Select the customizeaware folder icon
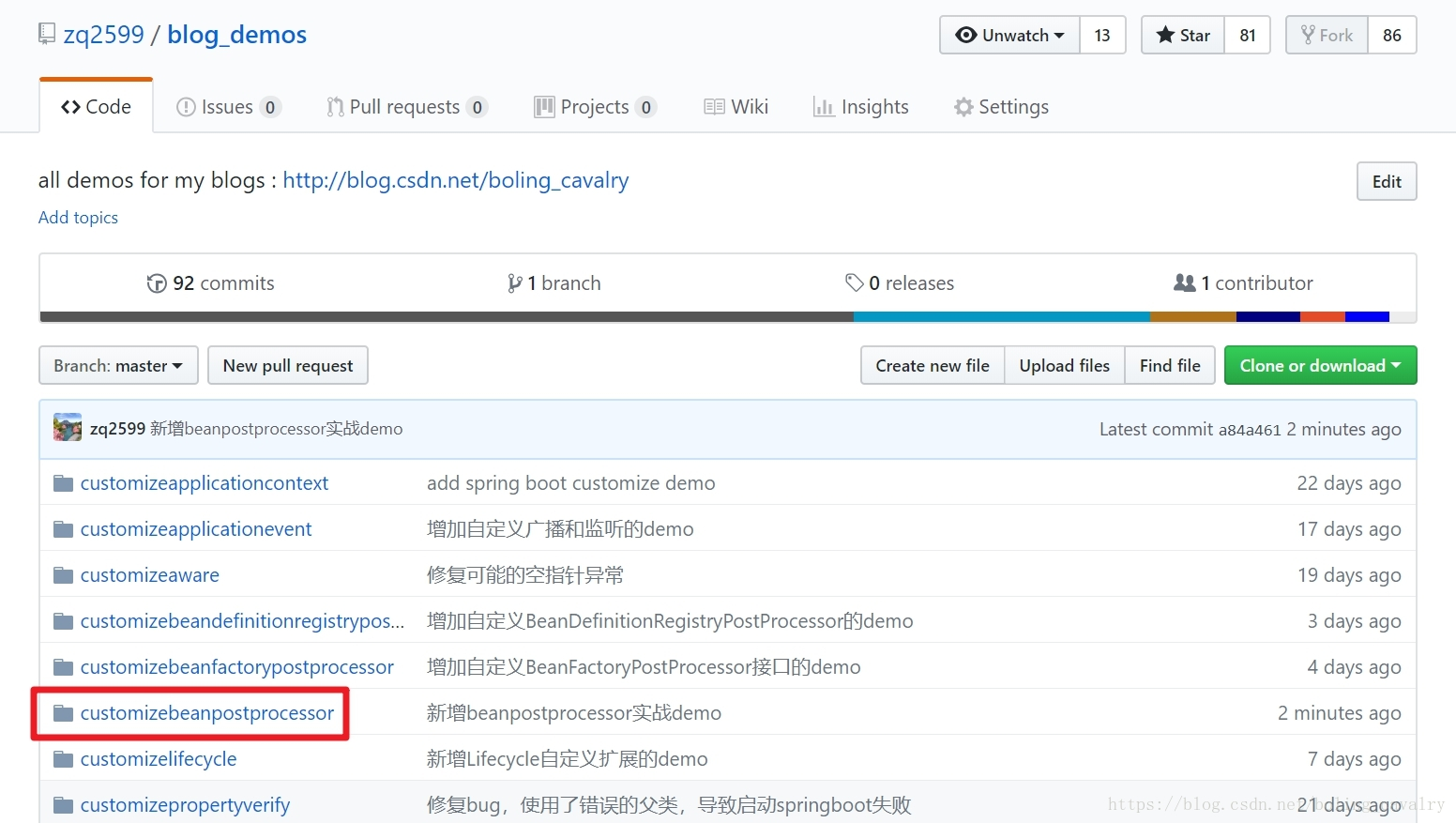 click(x=64, y=575)
